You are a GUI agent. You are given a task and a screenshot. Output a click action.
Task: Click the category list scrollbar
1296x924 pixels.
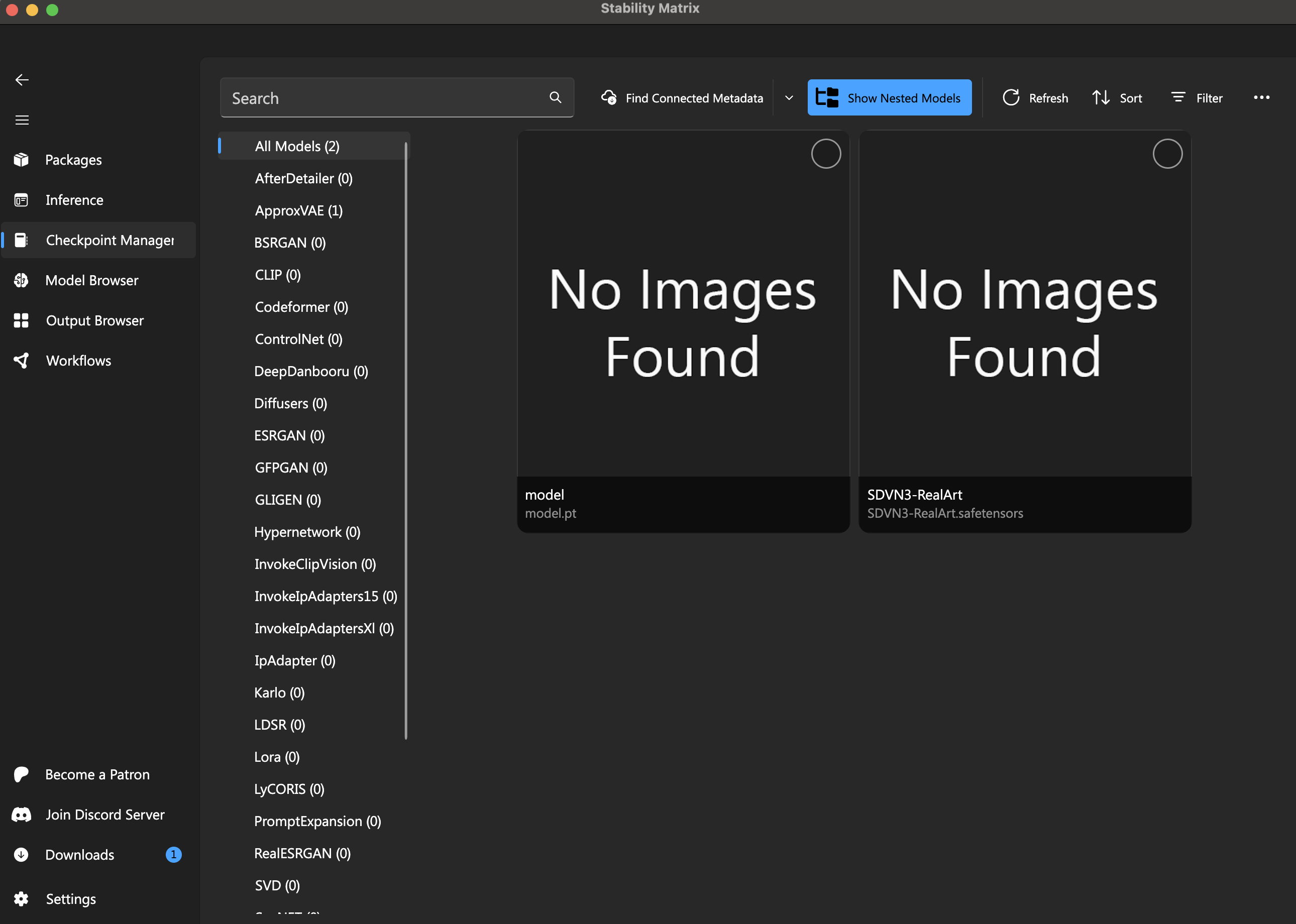(406, 441)
